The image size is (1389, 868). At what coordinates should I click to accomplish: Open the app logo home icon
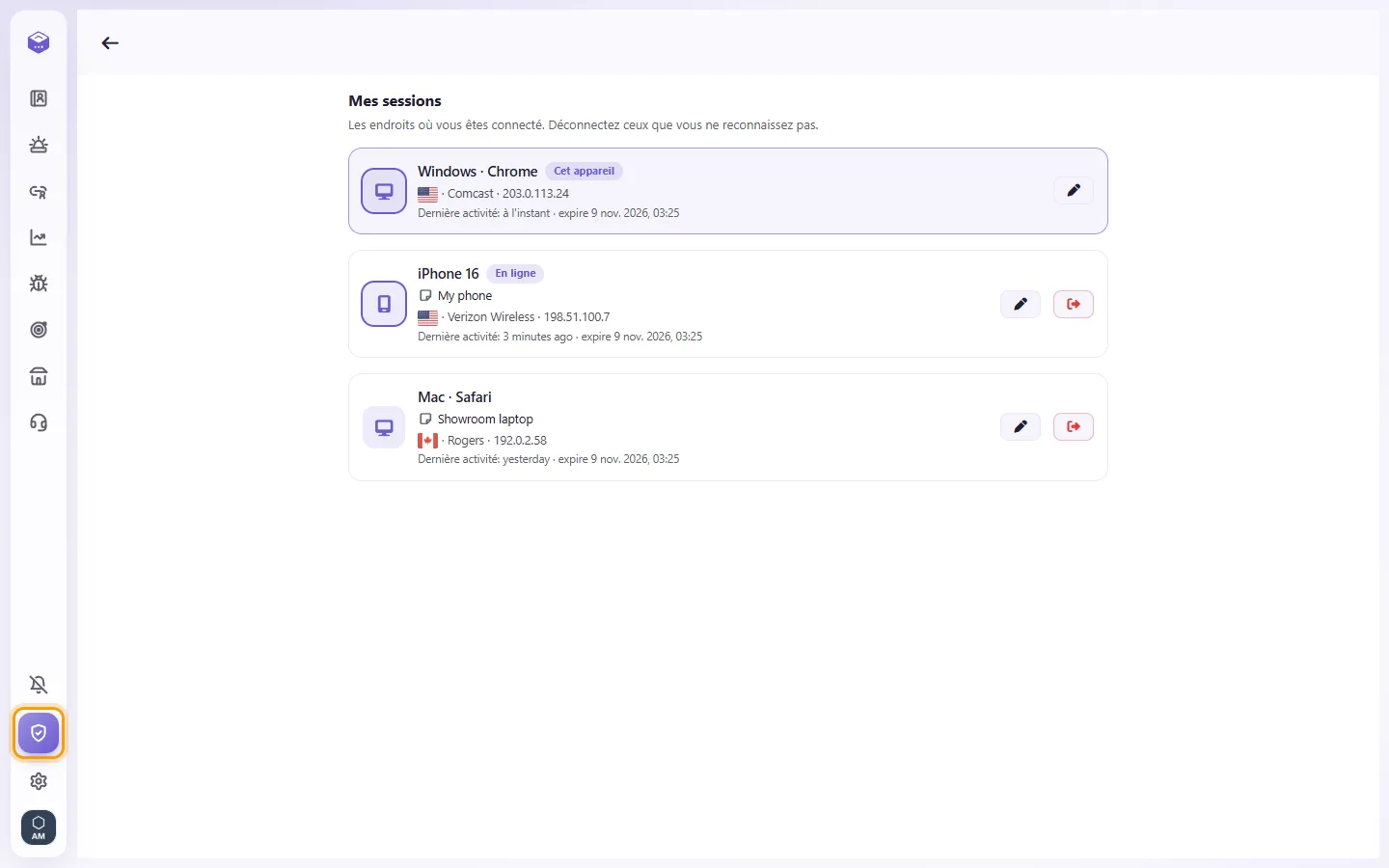click(39, 42)
